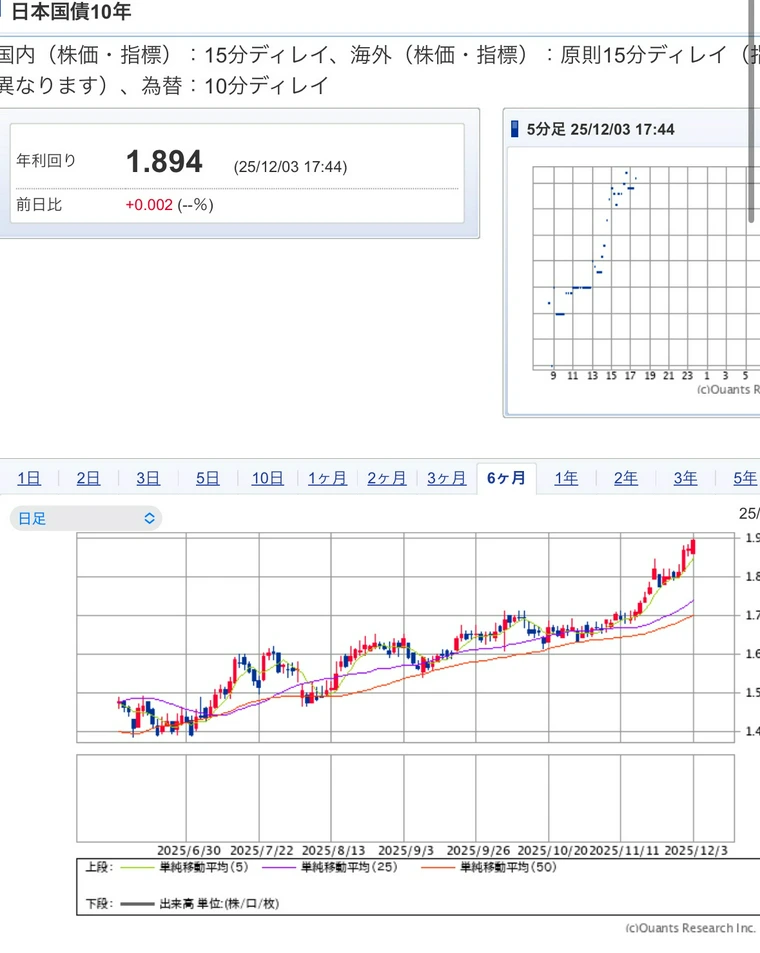Open the 日足 candle interval dropdown

[x=85, y=518]
